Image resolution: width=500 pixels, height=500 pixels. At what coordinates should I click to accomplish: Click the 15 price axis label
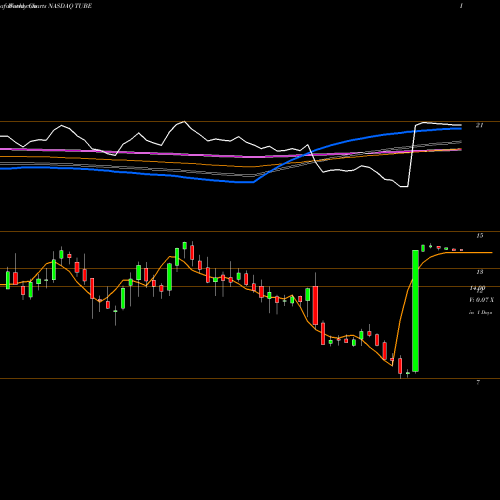point(479,236)
